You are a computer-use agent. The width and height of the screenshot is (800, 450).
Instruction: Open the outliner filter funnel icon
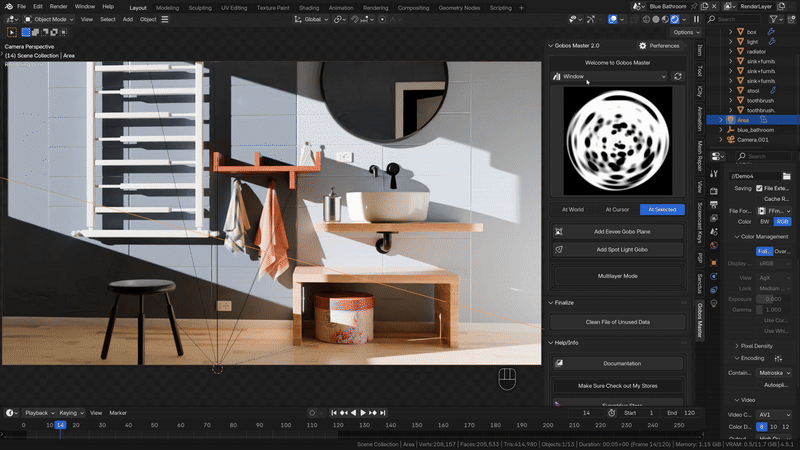coord(773,19)
